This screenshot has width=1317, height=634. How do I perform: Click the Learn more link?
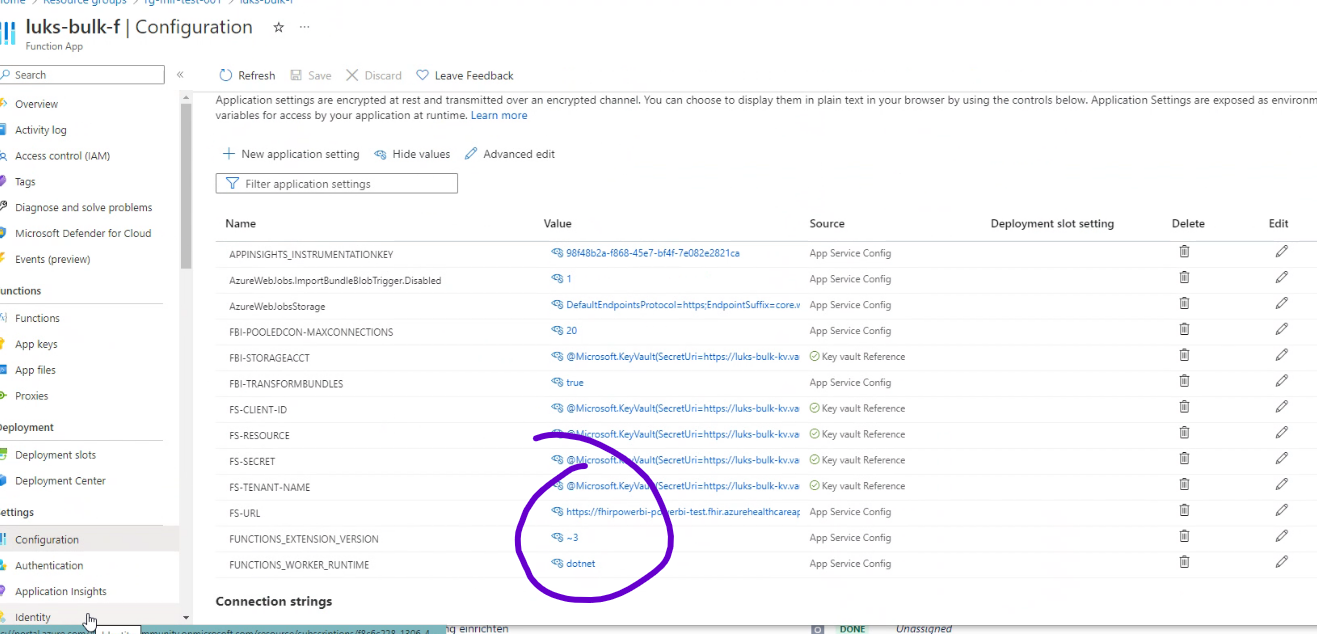click(x=499, y=115)
